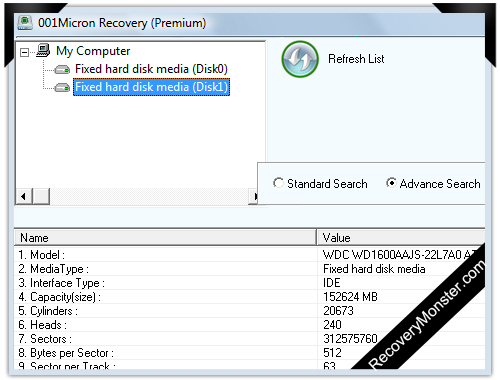Screen dimensions: 500x380
Task: Select Fixed hard disk media (Disk0)
Action: pos(151,69)
